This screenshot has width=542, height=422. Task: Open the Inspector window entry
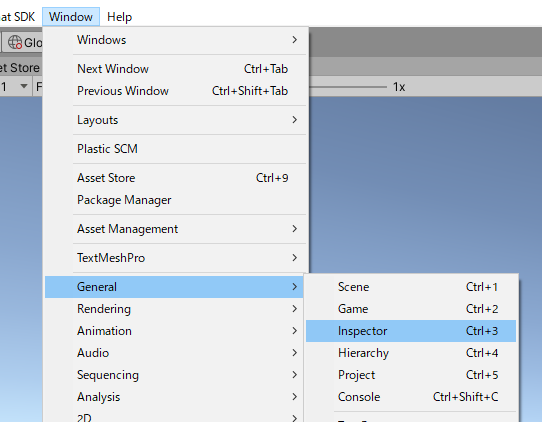pos(411,331)
